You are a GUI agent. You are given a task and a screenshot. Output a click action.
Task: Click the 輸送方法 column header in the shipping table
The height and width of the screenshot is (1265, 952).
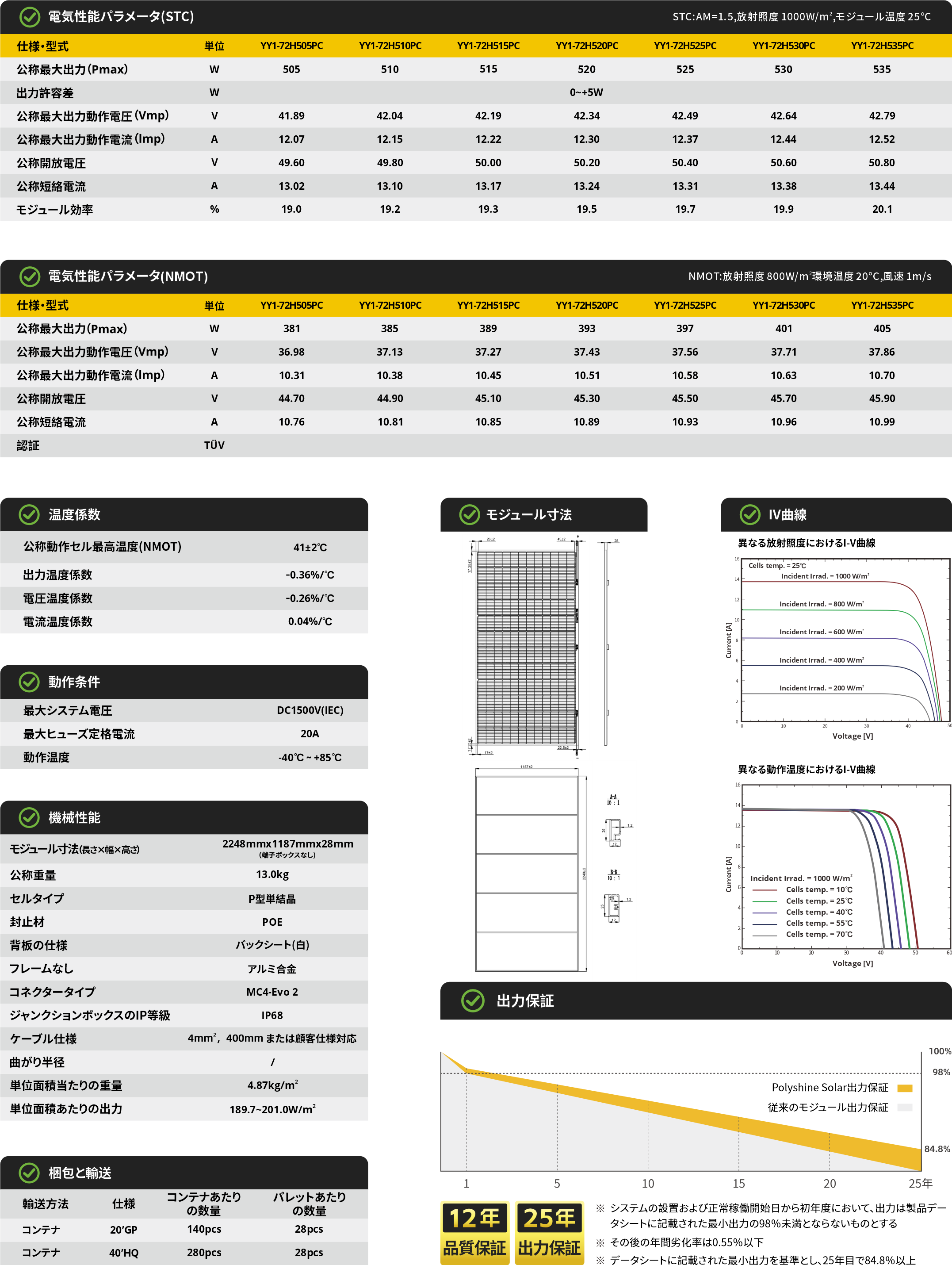[x=46, y=1204]
